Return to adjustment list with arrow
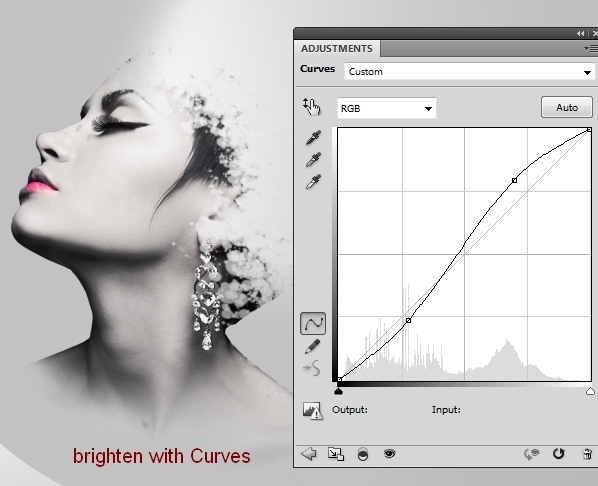Image resolution: width=598 pixels, height=486 pixels. 308,454
